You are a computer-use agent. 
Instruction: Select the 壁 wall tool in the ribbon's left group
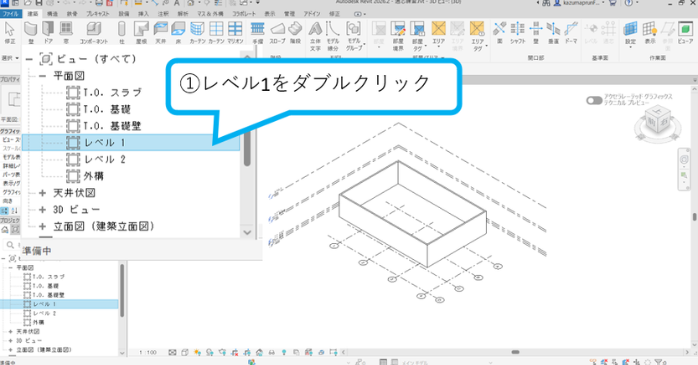(x=30, y=32)
